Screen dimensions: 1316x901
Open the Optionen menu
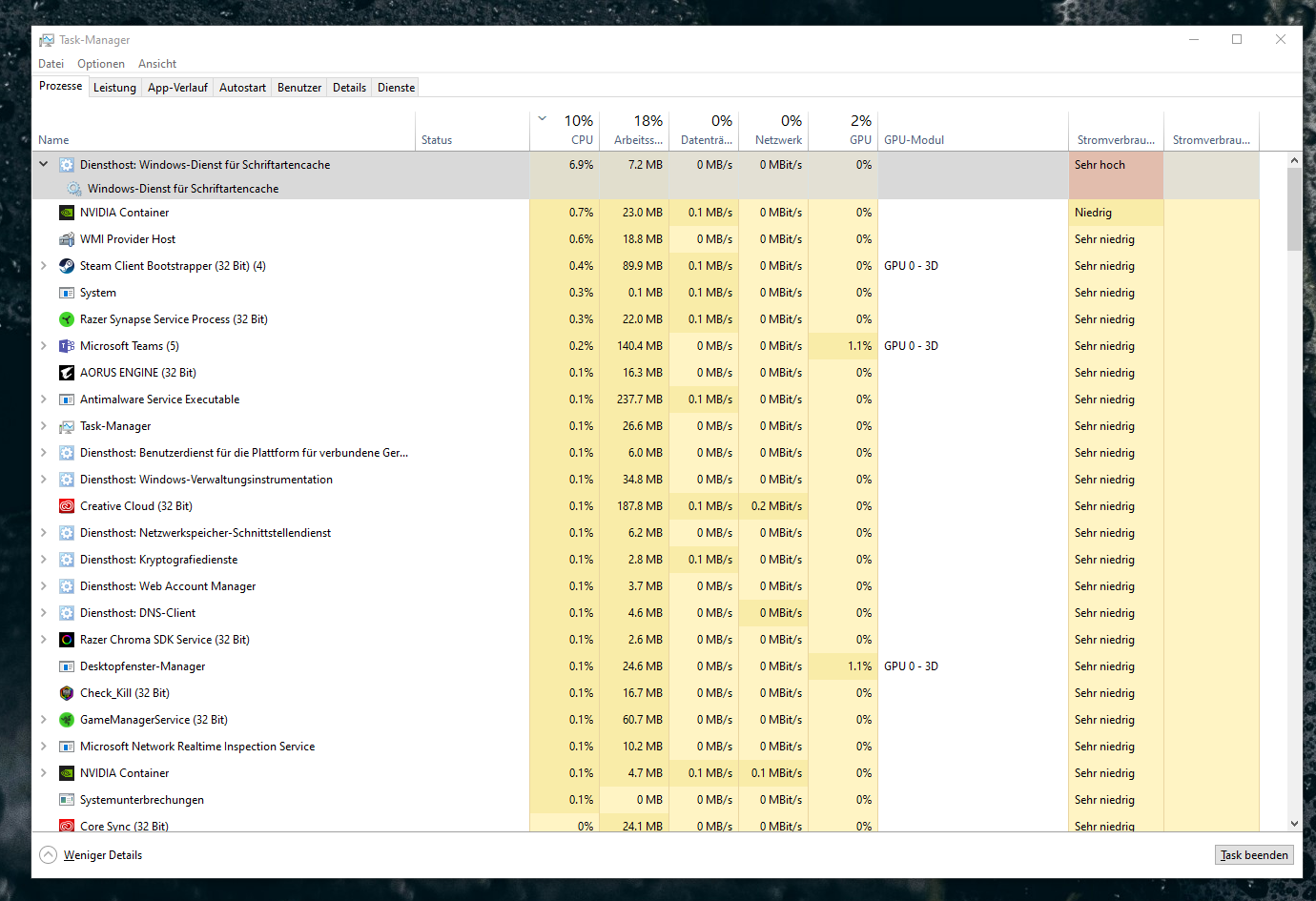click(x=101, y=64)
